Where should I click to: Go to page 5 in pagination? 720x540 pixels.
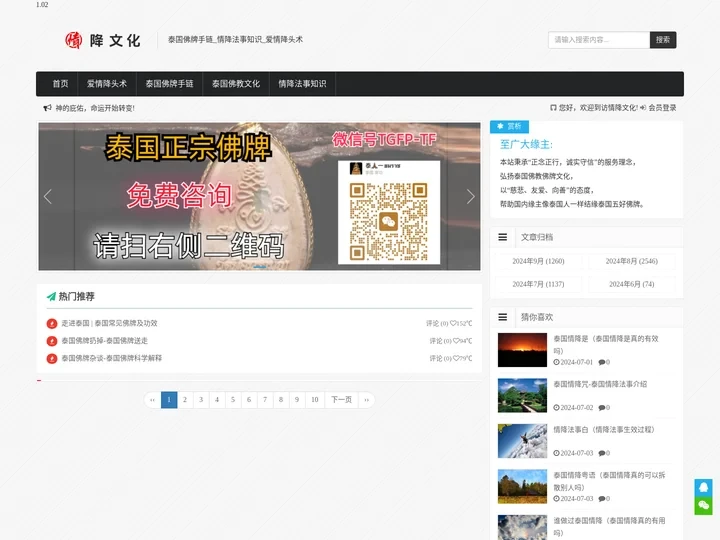tap(233, 400)
